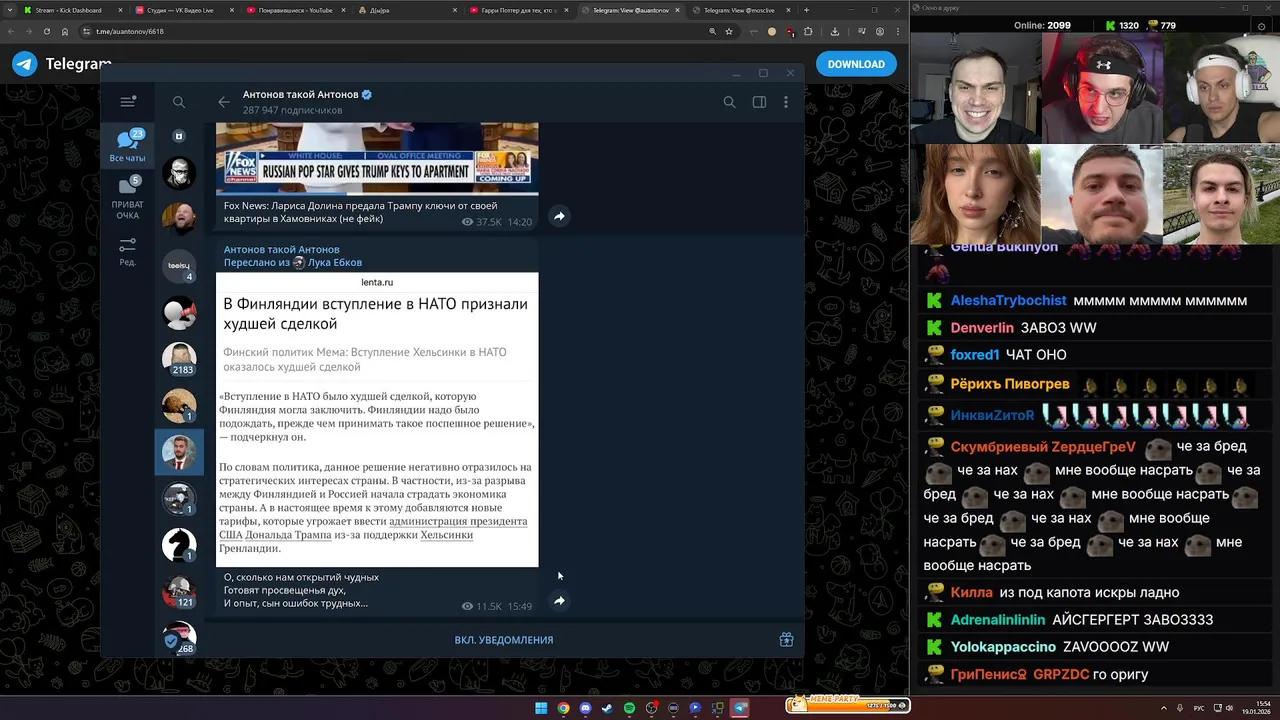This screenshot has height=720, width=1280.
Task: Reload the page in browser
Action: tap(46, 31)
